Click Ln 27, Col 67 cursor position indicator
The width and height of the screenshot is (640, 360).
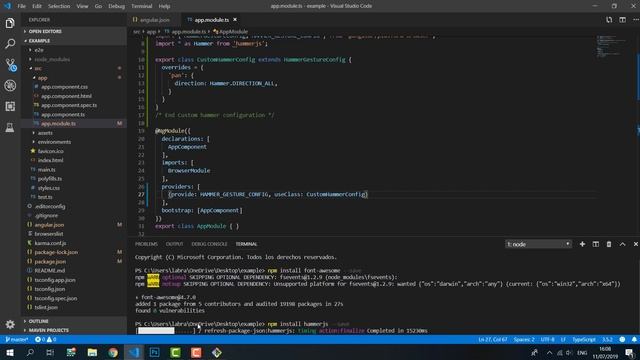(493, 340)
